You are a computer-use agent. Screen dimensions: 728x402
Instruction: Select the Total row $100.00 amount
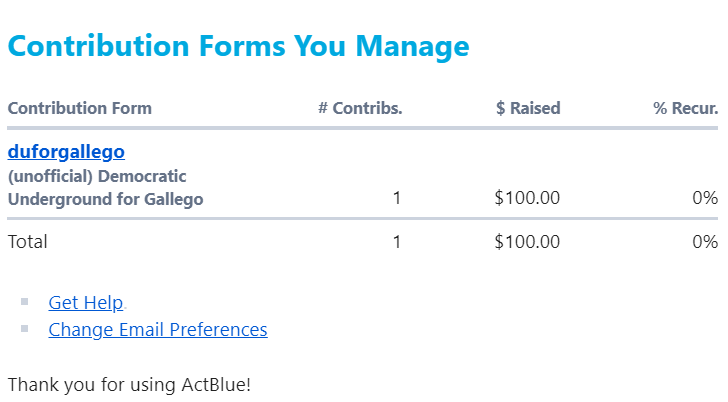(x=527, y=241)
